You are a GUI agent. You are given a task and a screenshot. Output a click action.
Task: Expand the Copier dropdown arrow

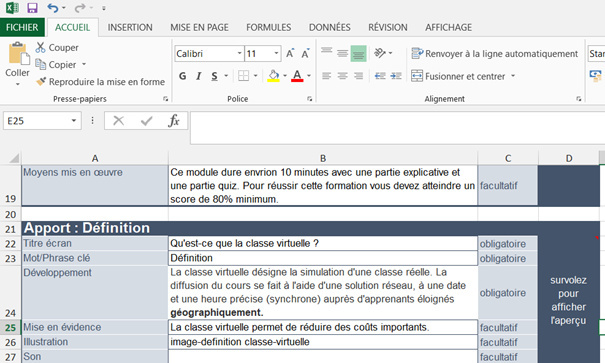pos(84,64)
